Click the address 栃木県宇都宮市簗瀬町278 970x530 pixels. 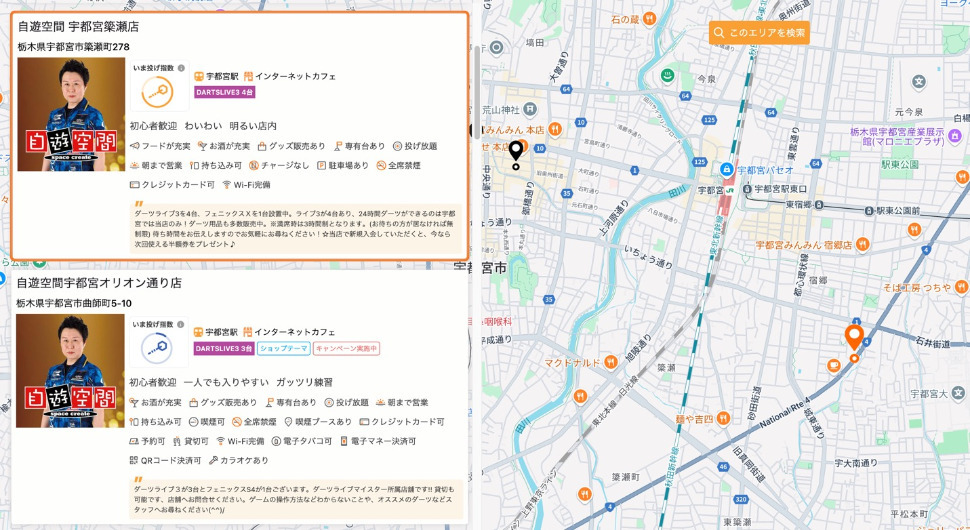(74, 47)
